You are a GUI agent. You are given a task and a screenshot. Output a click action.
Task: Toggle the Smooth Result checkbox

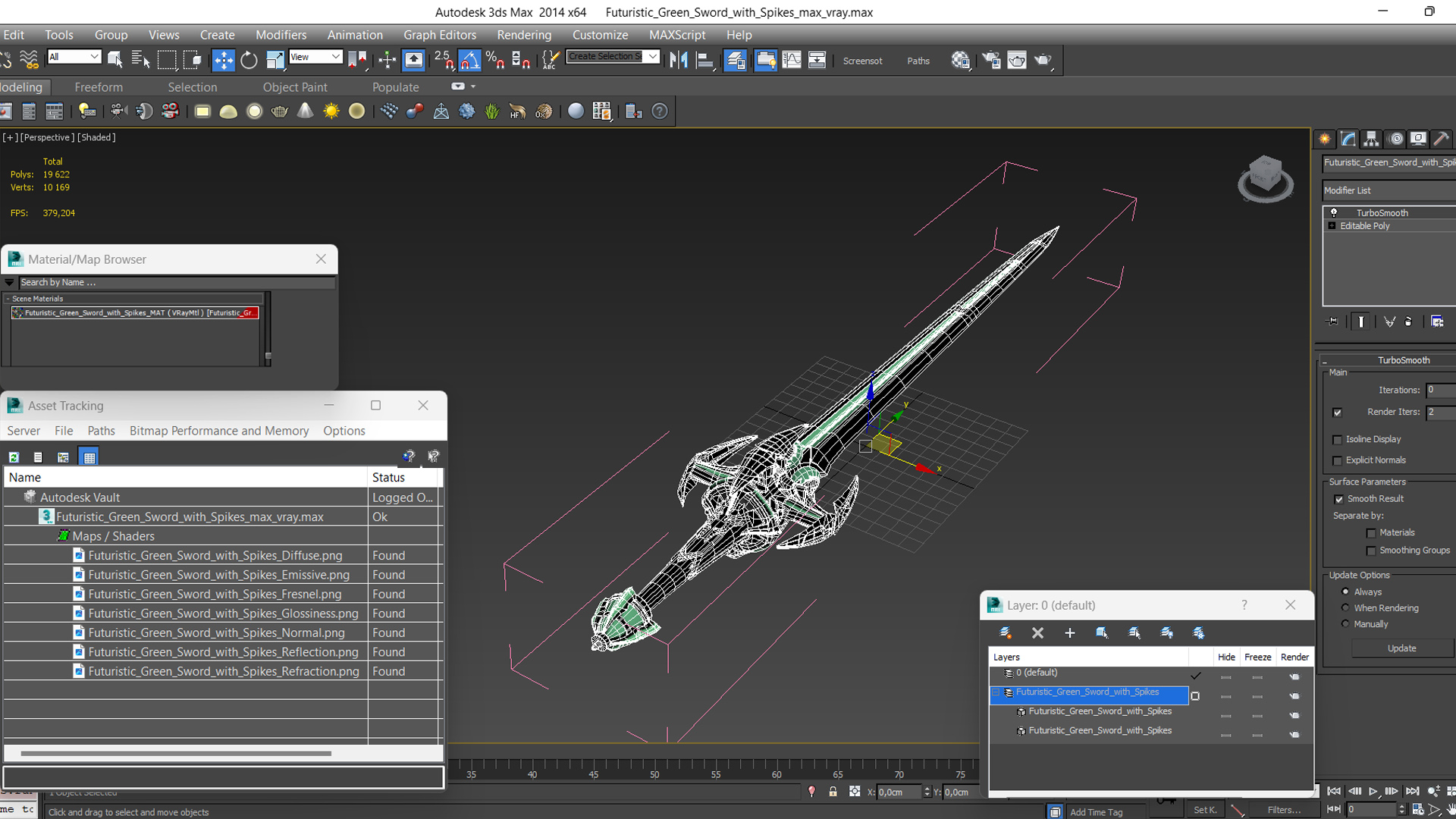pos(1338,499)
